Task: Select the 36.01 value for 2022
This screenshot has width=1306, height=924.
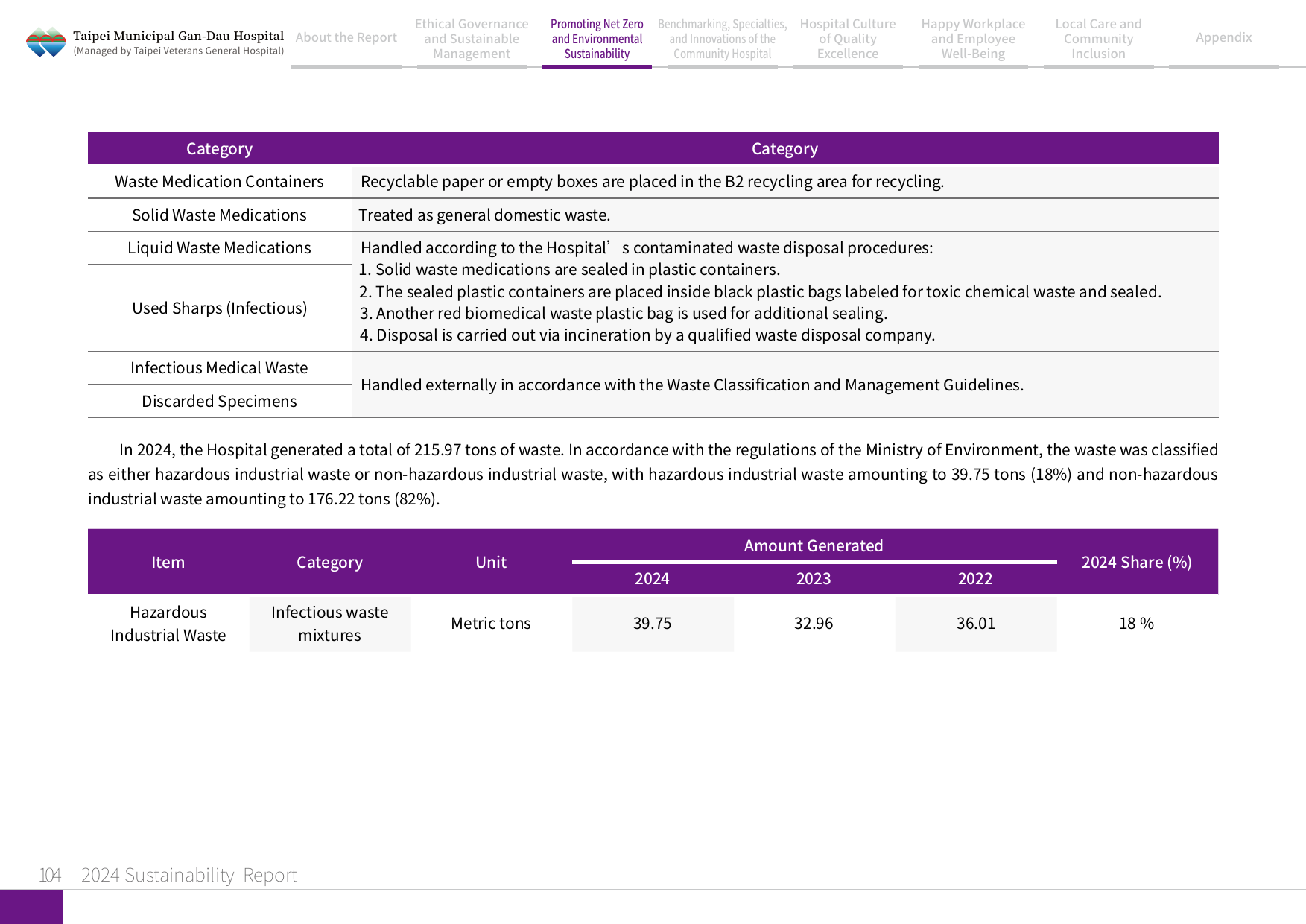Action: click(x=975, y=623)
